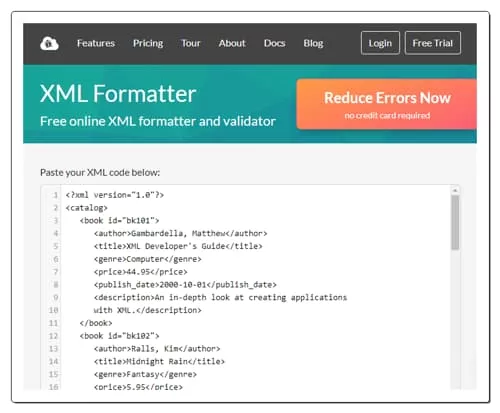
Task: Click the cloud logo icon
Action: click(49, 43)
